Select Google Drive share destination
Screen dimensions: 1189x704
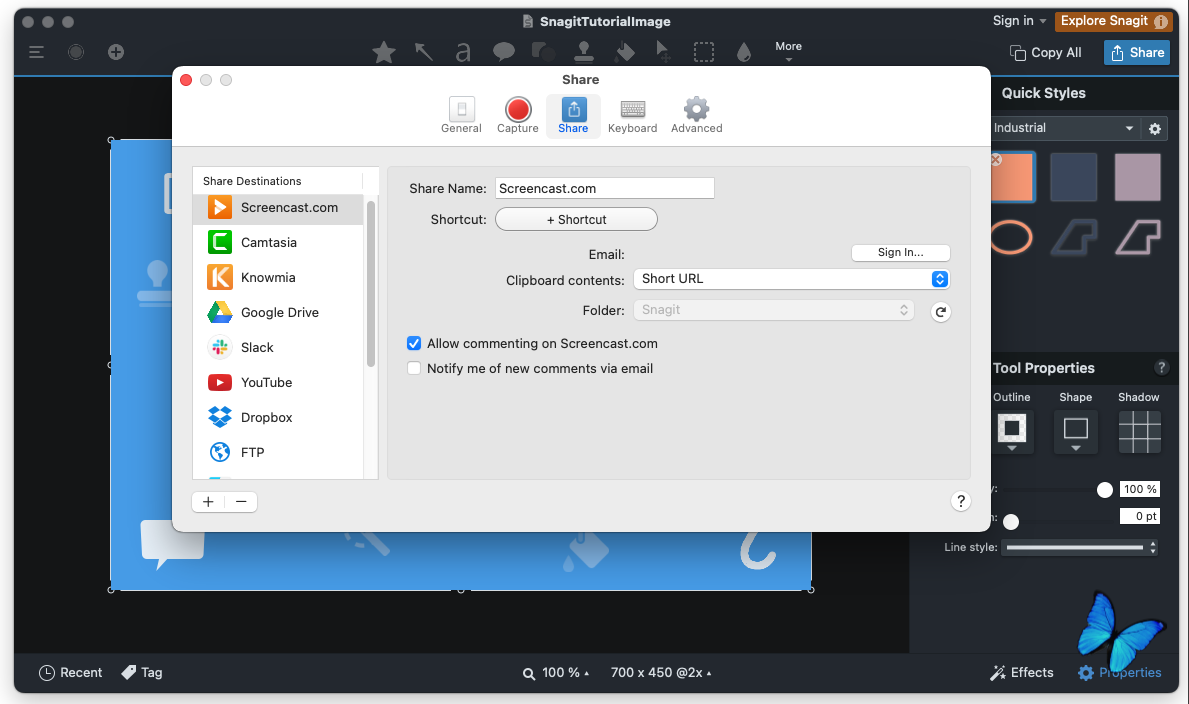pyautogui.click(x=278, y=313)
